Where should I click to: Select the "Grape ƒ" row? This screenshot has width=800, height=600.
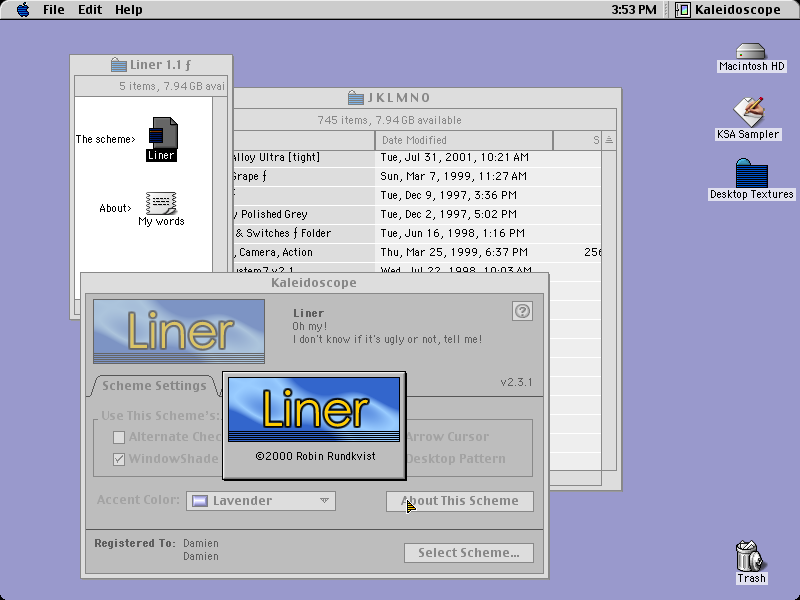[417, 177]
